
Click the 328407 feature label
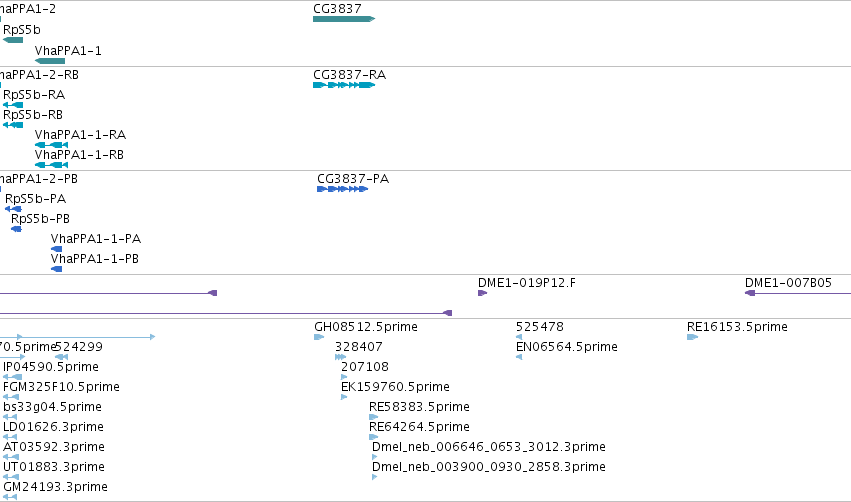tap(359, 347)
